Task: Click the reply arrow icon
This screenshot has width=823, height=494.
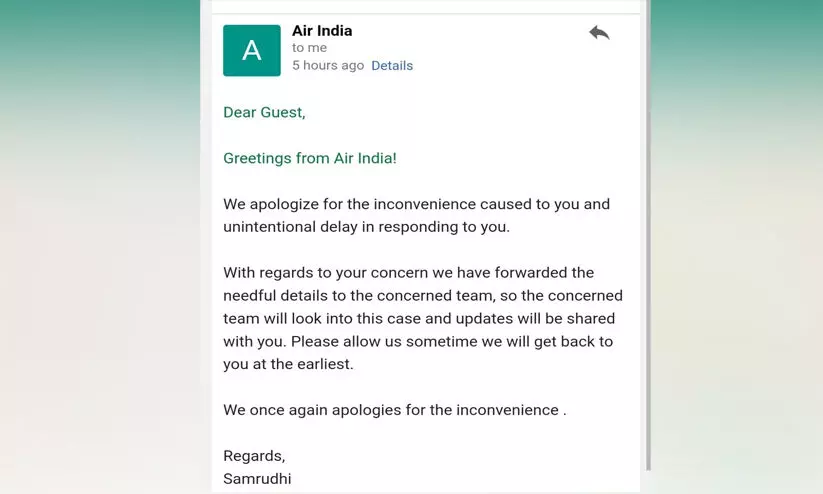Action: [x=599, y=33]
